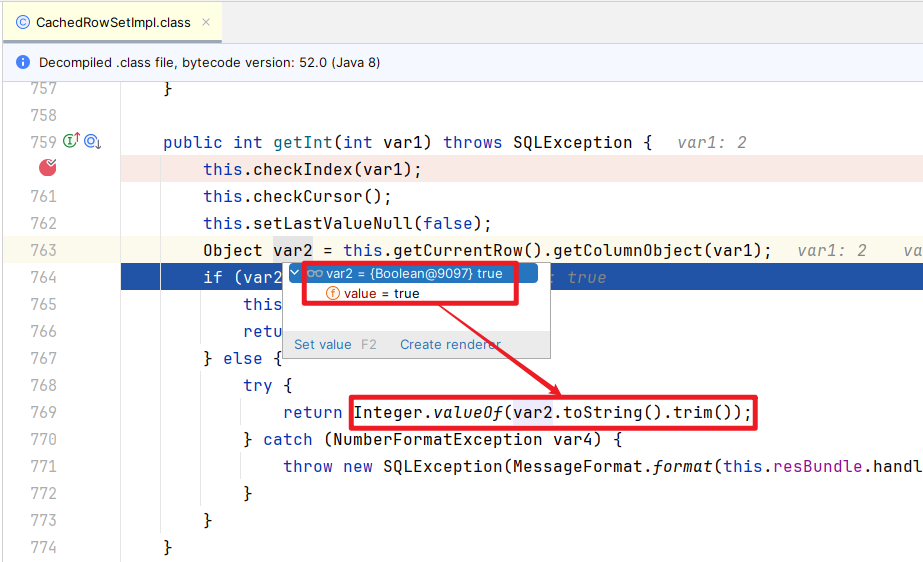
Task: Click the var2 variable on line 763
Action: click(x=293, y=251)
